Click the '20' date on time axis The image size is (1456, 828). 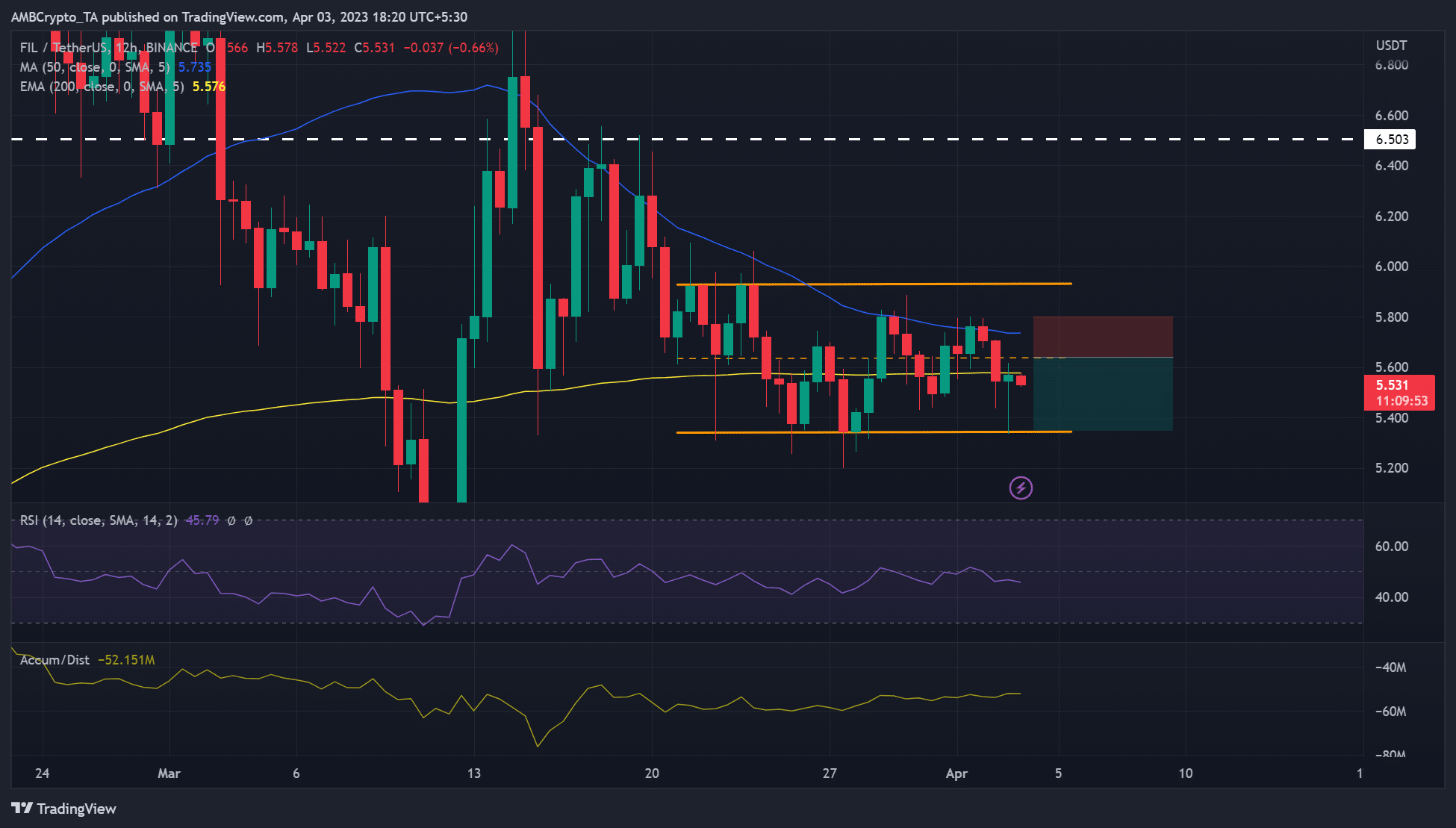coord(652,773)
